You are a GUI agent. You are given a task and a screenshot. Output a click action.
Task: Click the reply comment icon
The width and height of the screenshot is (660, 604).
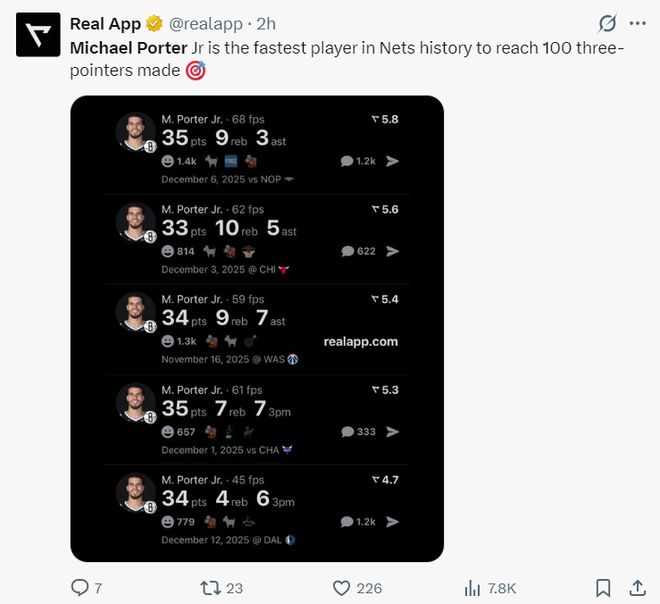80,587
